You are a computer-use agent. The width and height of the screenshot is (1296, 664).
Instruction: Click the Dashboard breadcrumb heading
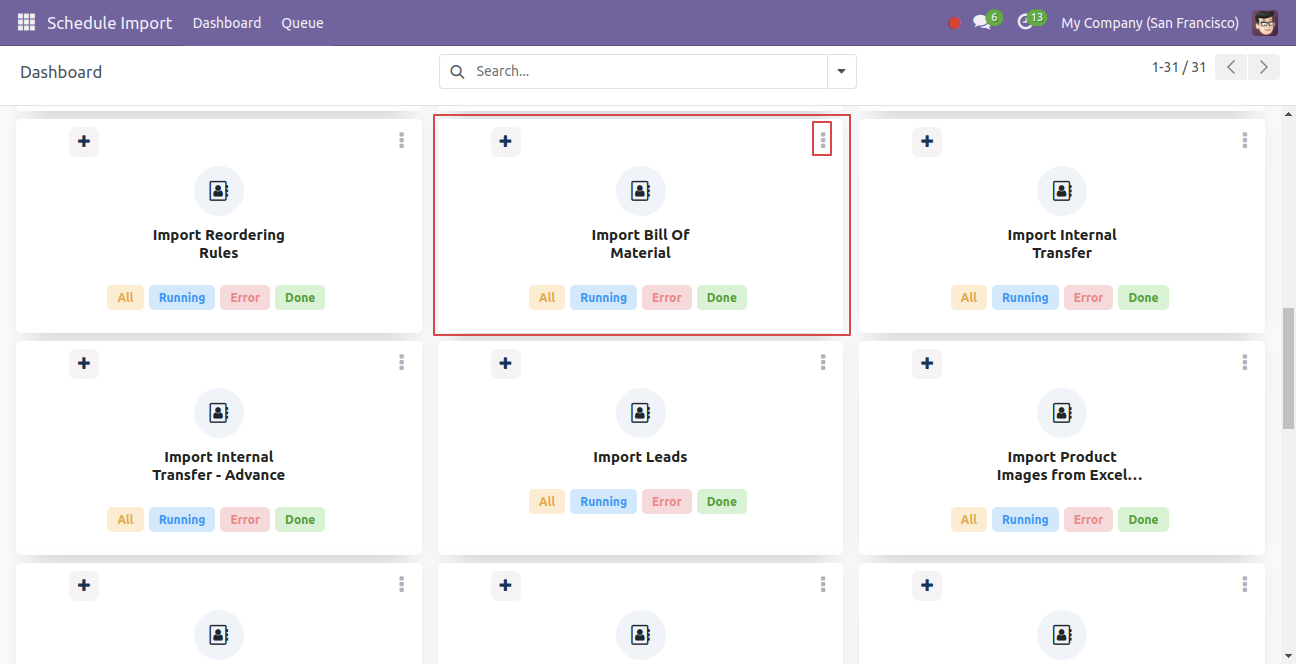tap(61, 72)
